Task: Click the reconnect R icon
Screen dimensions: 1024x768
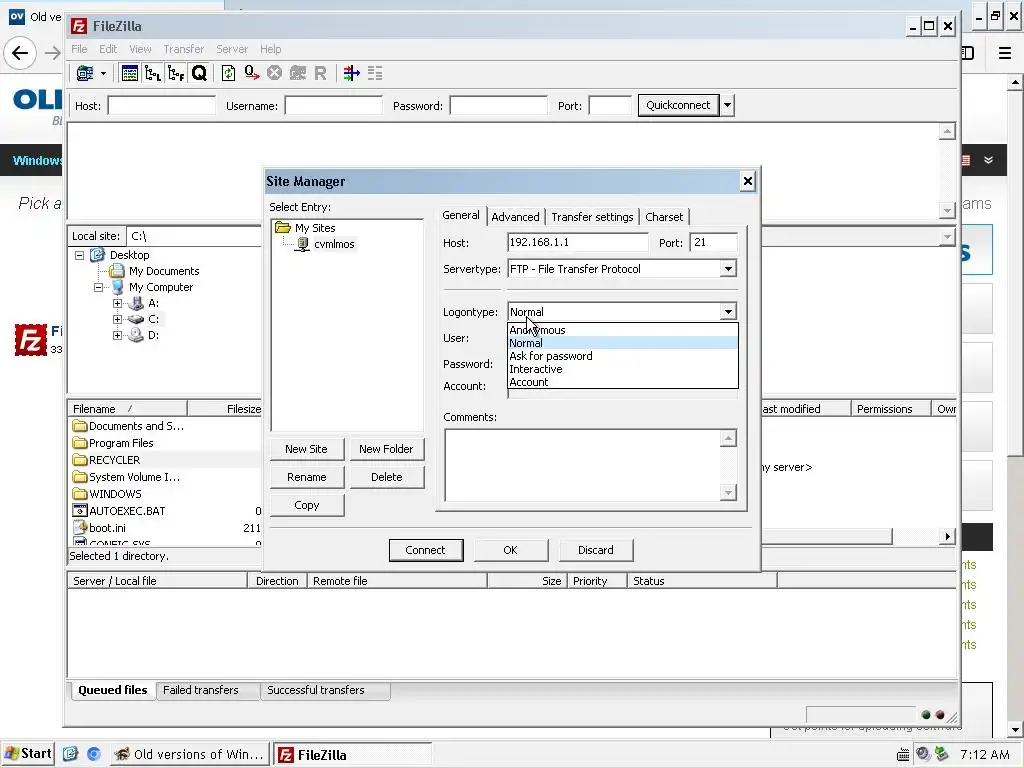Action: 320,73
